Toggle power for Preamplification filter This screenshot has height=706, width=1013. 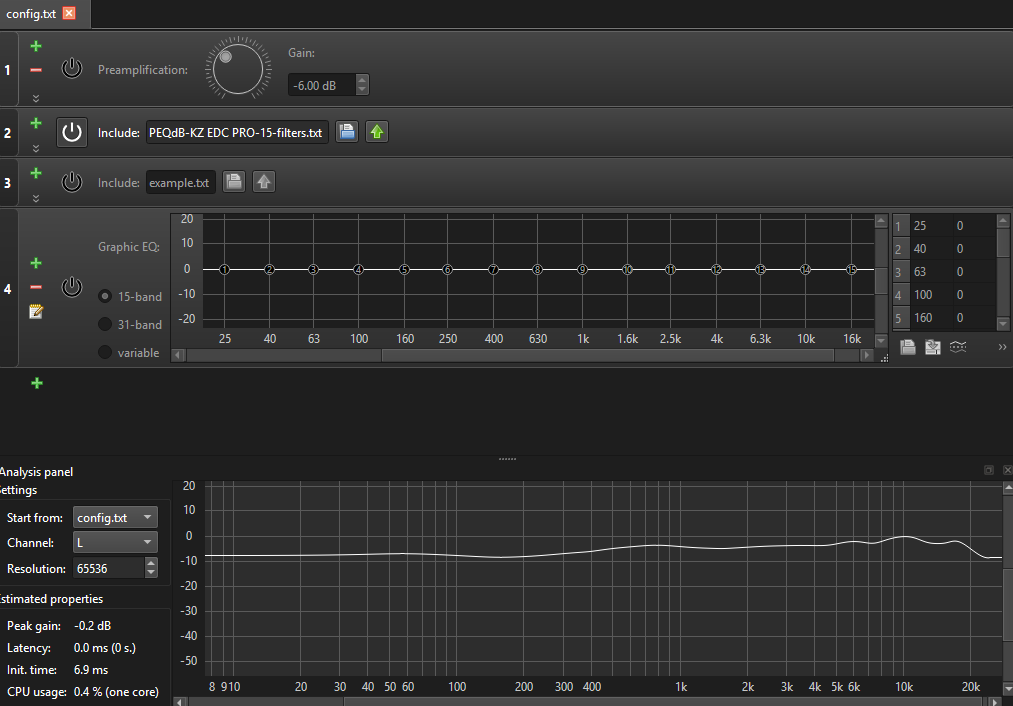click(72, 68)
